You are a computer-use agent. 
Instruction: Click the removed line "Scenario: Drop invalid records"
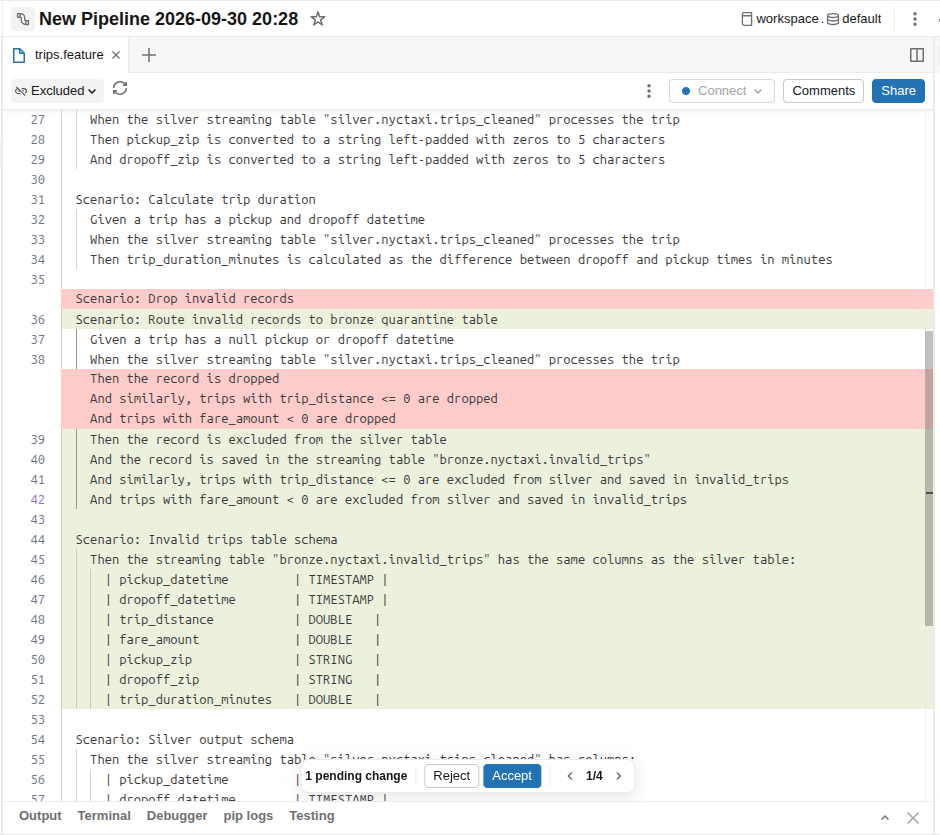point(496,299)
